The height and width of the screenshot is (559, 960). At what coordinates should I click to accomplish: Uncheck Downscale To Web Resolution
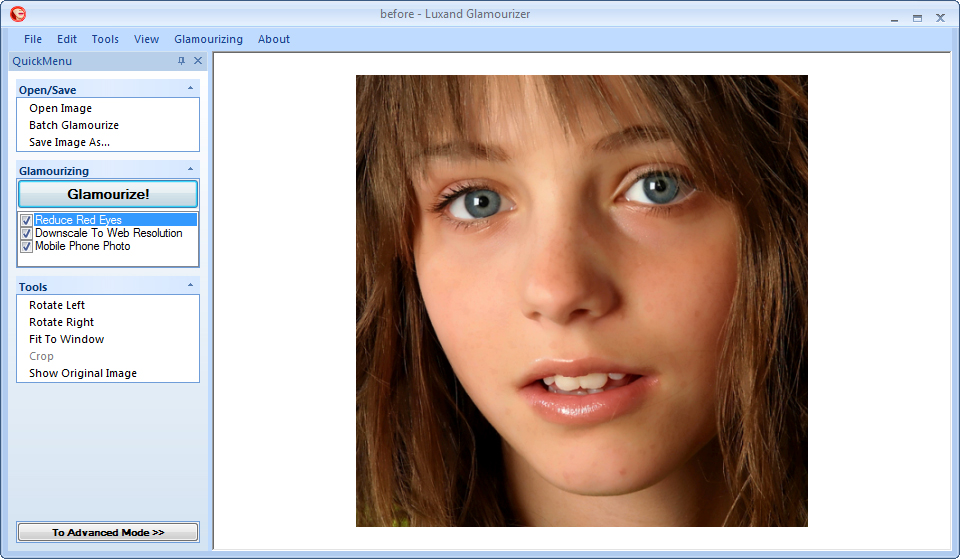(27, 233)
